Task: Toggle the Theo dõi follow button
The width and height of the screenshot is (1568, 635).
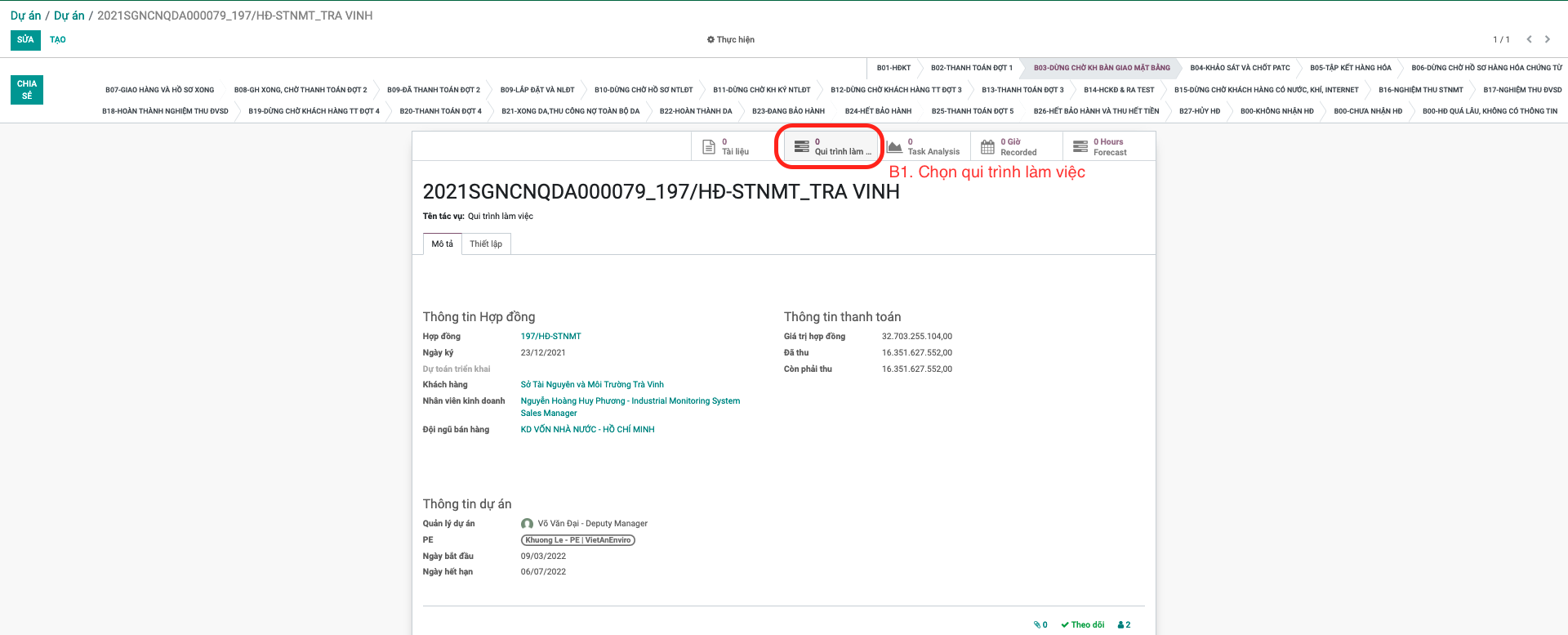Action: click(1082, 624)
